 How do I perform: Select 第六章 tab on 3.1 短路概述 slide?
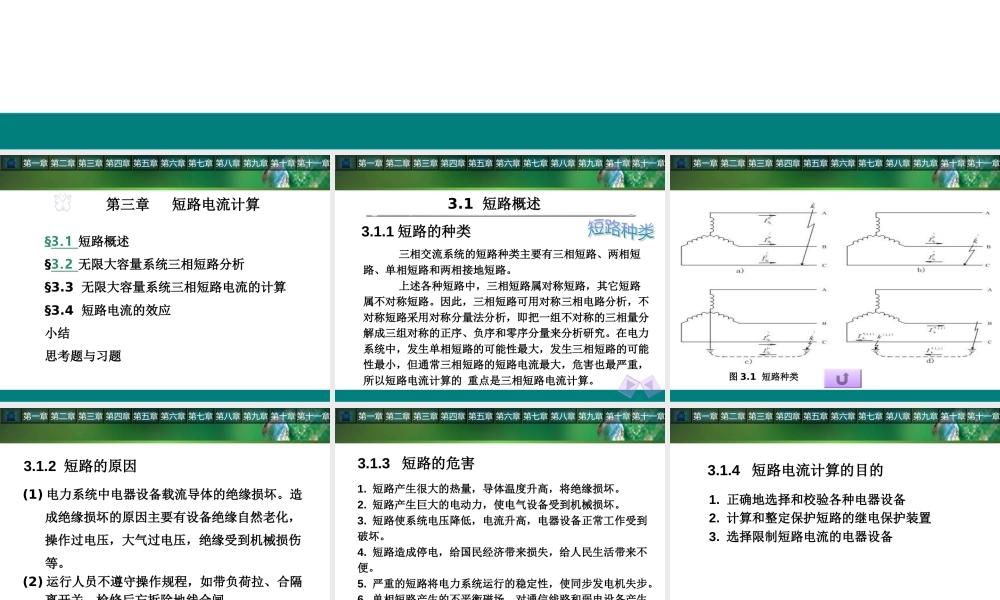[x=507, y=164]
